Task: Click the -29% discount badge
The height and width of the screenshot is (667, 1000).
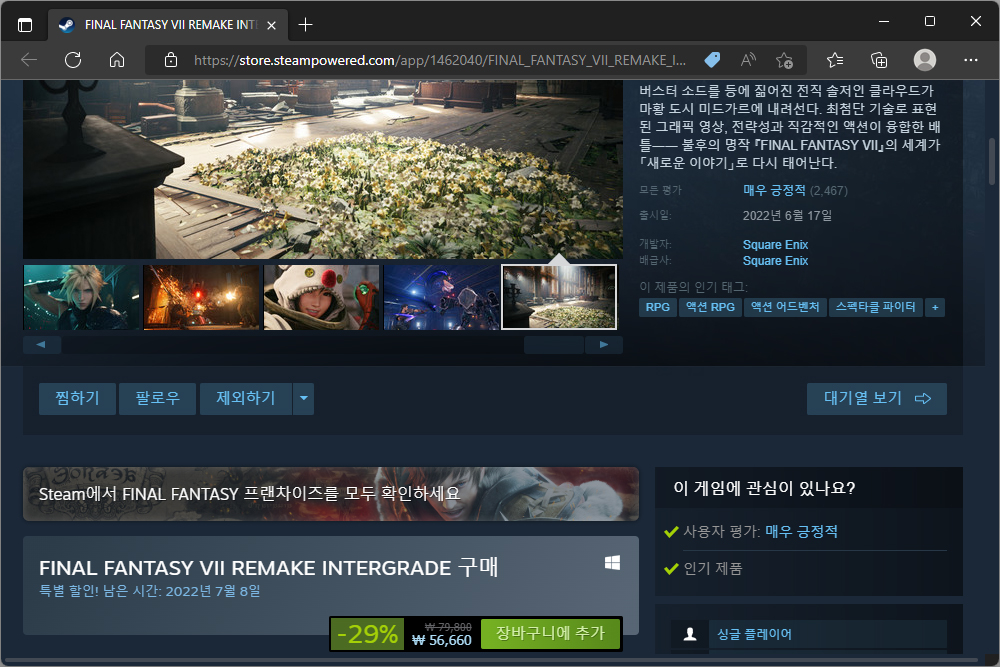Action: tap(367, 634)
